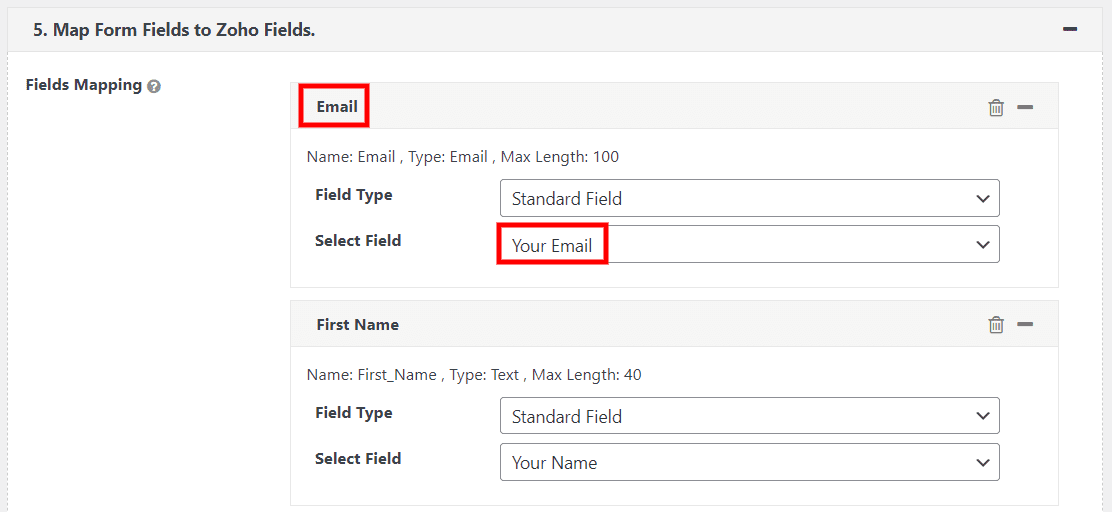This screenshot has width=1112, height=512.
Task: Open Field Type dropdown under Email
Action: tap(749, 198)
